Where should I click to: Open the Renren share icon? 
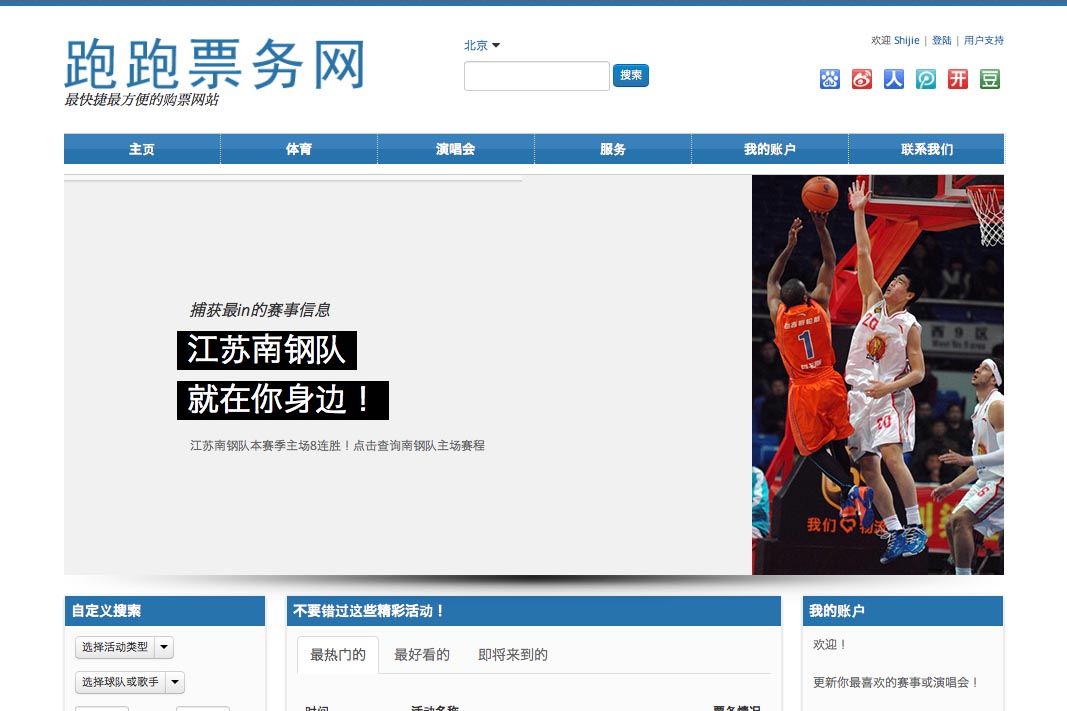tap(893, 79)
